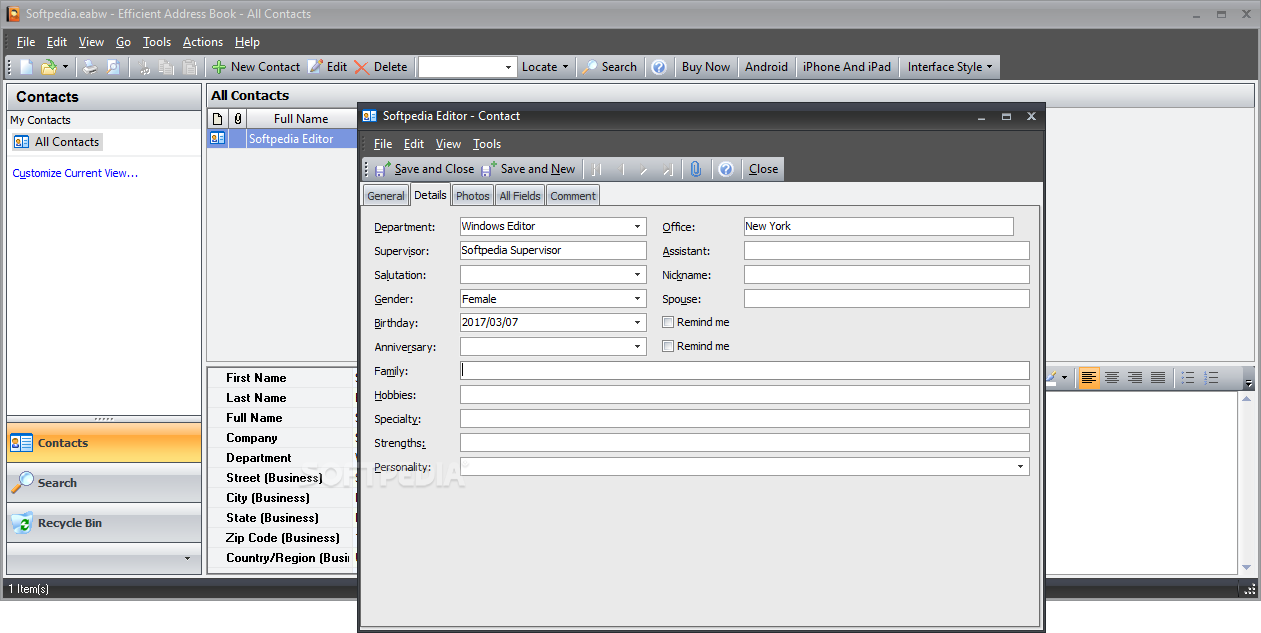Apply bulleted list in comment editor toolbar
Screen dimensions: 1261x633
1188,378
